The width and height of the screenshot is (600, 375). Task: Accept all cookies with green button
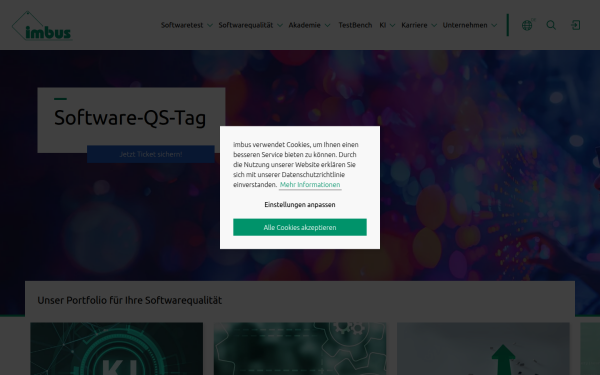click(x=300, y=227)
